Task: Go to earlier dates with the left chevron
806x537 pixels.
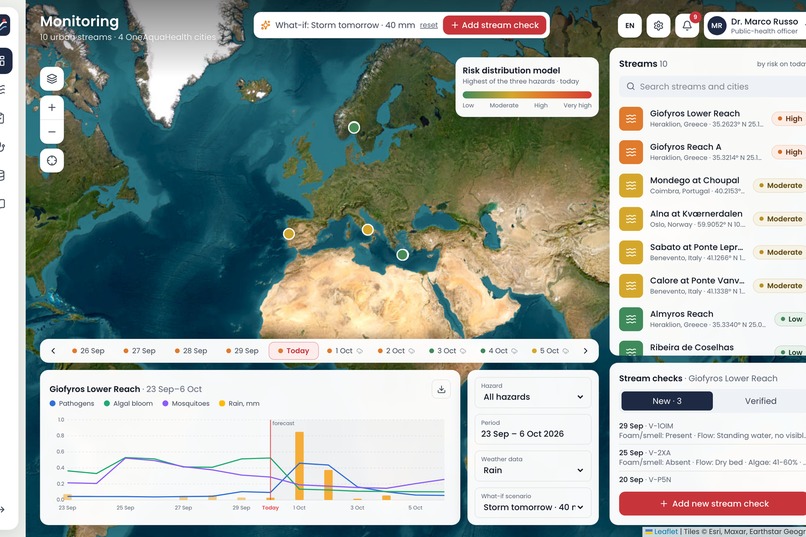Action: coord(53,351)
